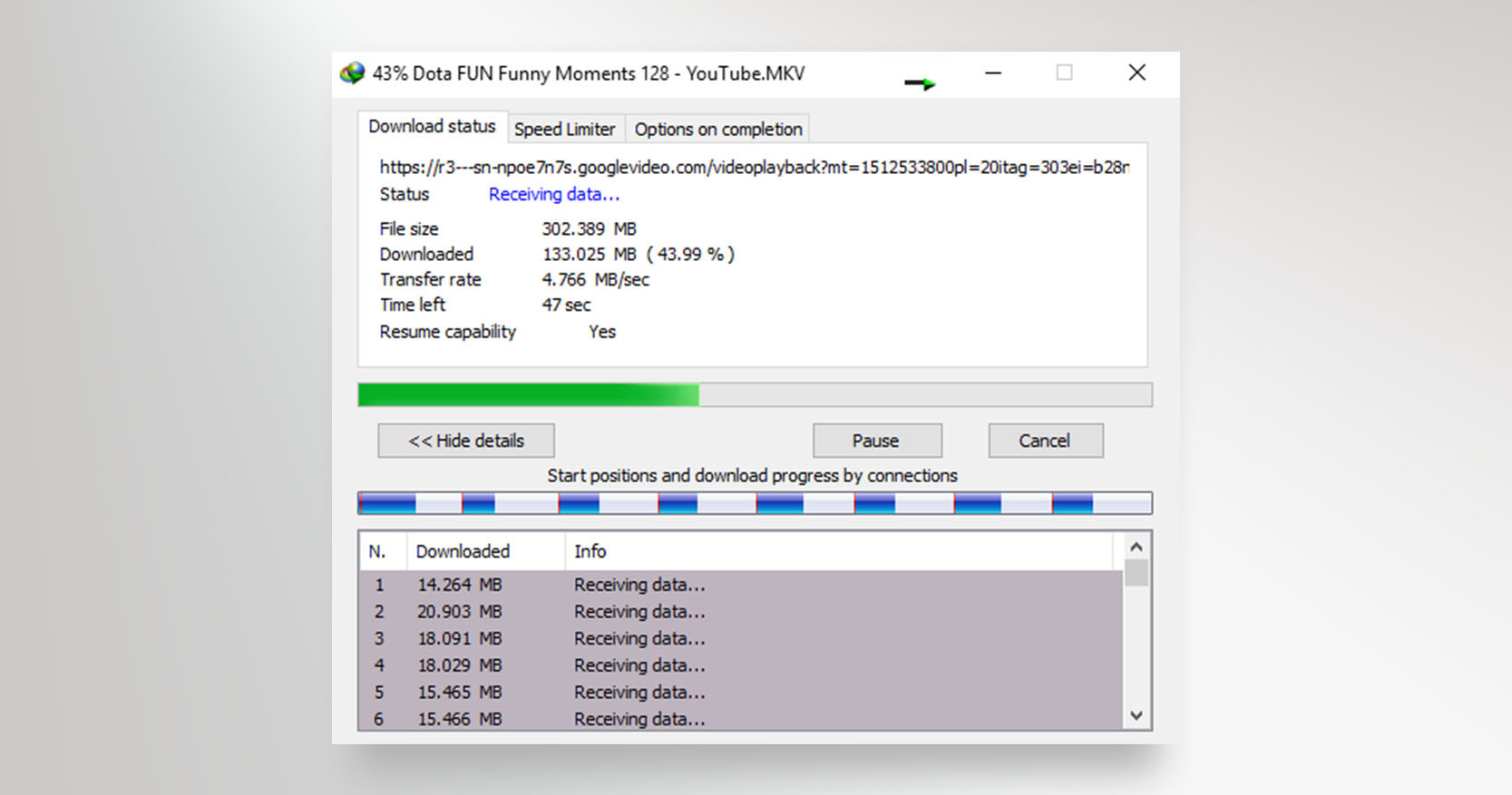Viewport: 1512px width, 795px height.
Task: Close the download window
Action: click(x=1136, y=73)
